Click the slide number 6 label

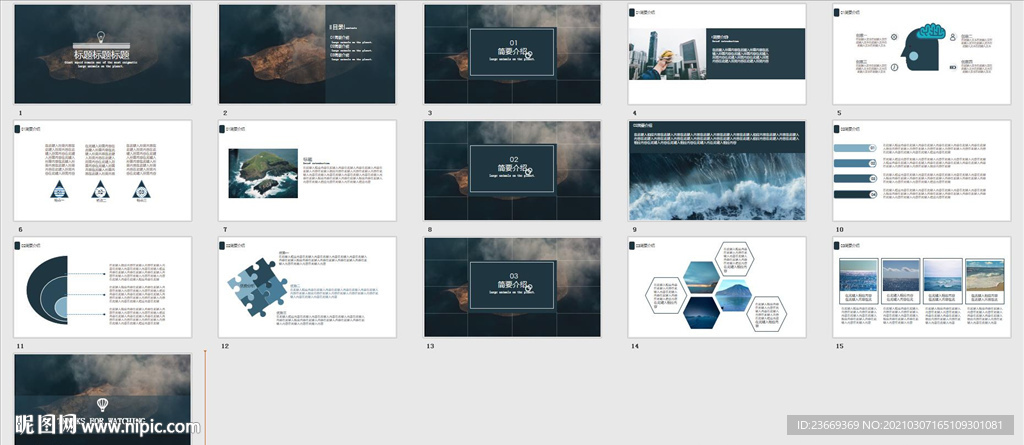pos(21,229)
